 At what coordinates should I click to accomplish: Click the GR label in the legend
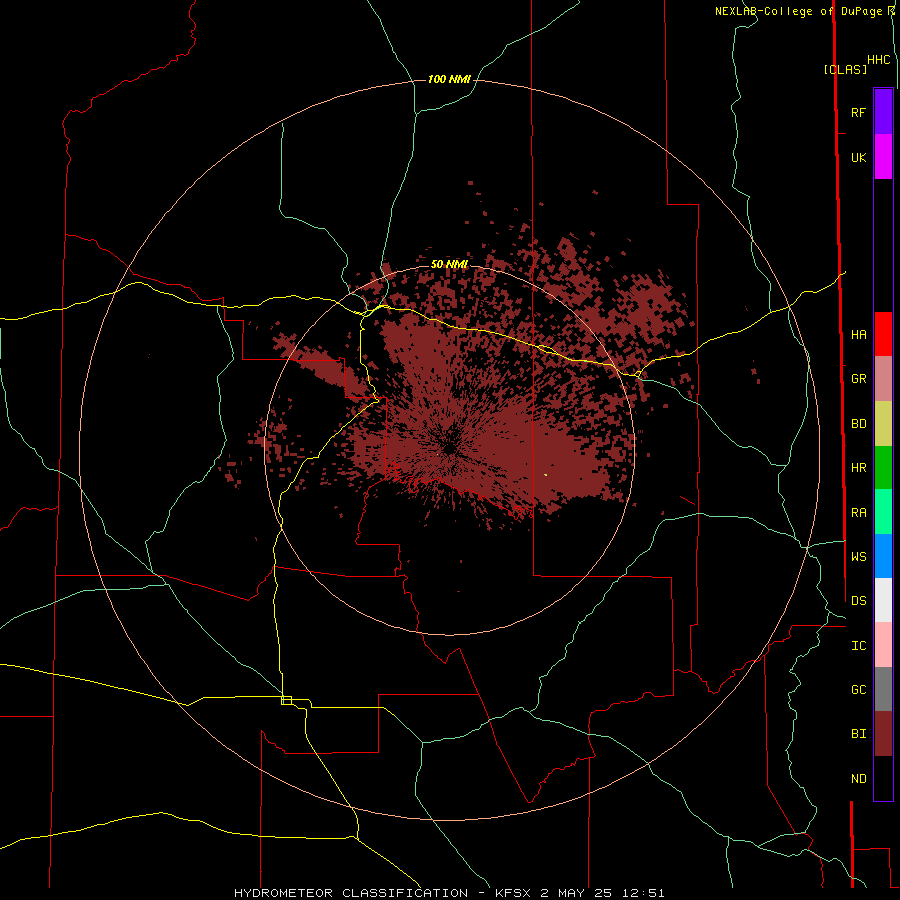[x=858, y=379]
